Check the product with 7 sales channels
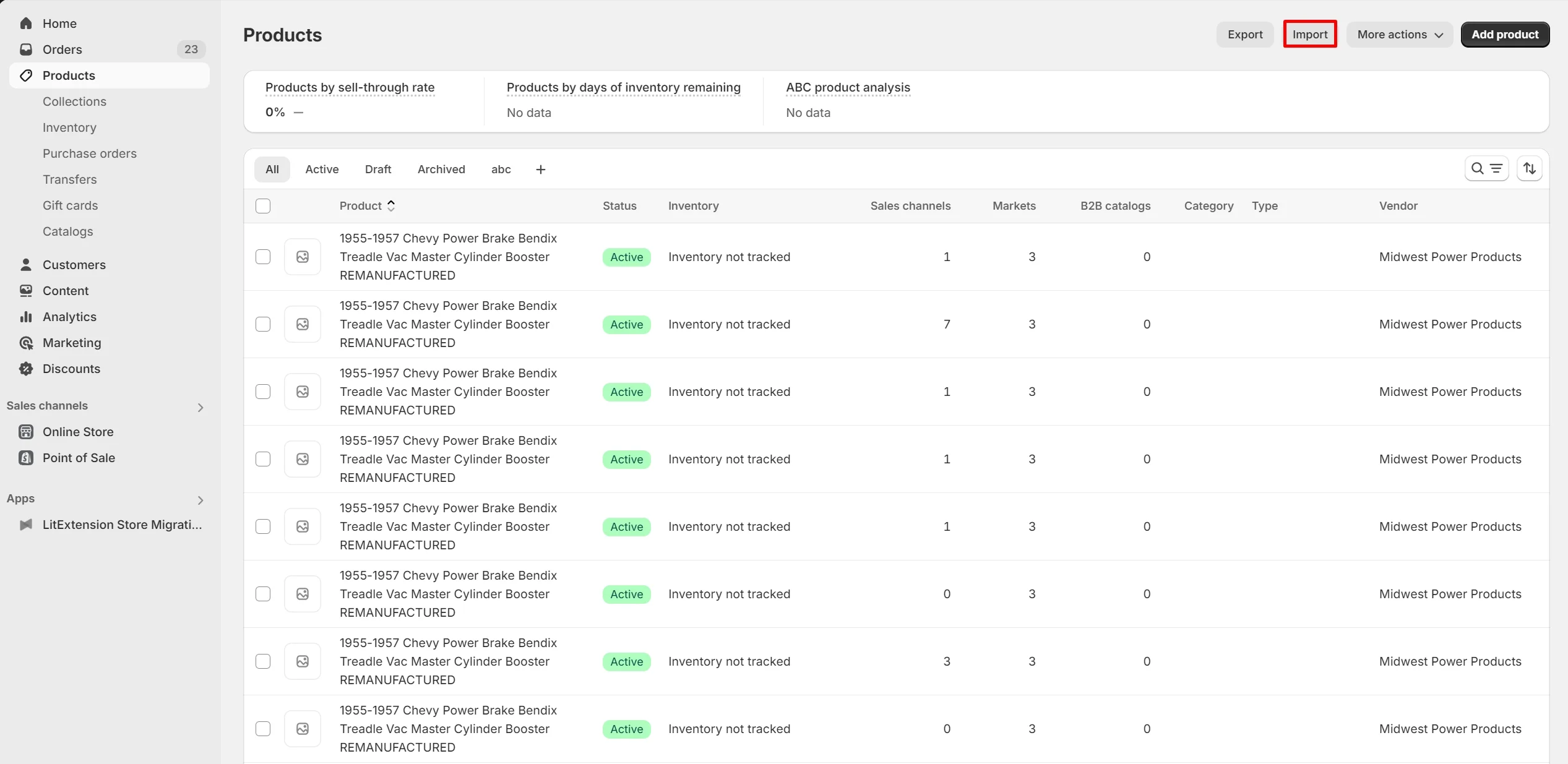This screenshot has width=1568, height=764. point(263,324)
